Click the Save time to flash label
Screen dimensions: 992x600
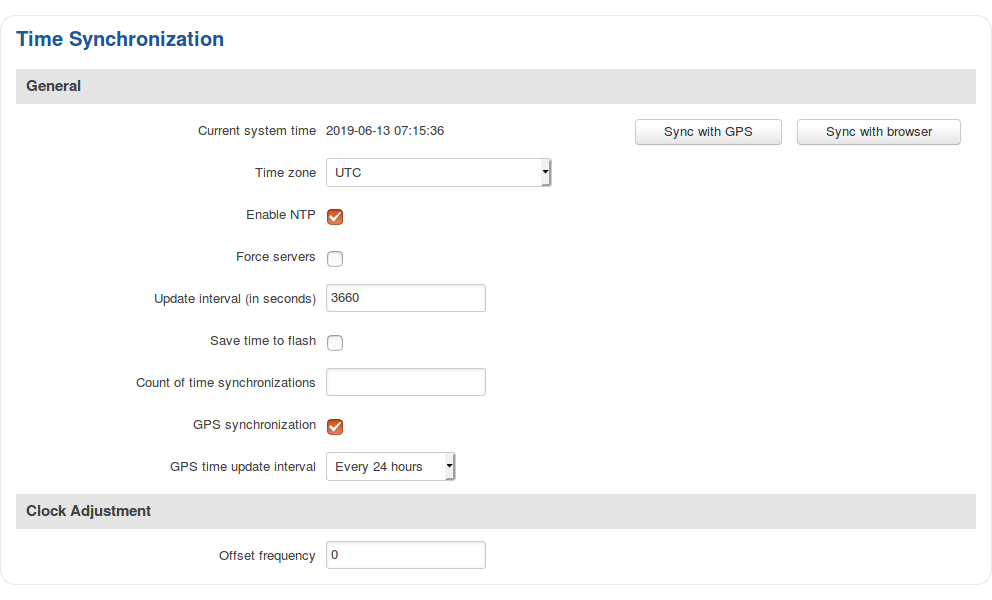[x=262, y=341]
